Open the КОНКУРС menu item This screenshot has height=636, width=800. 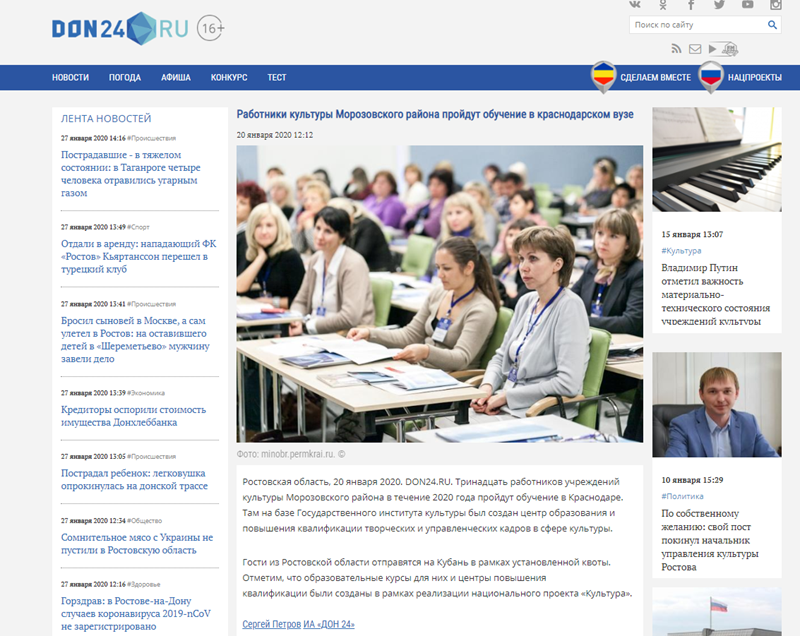(229, 78)
